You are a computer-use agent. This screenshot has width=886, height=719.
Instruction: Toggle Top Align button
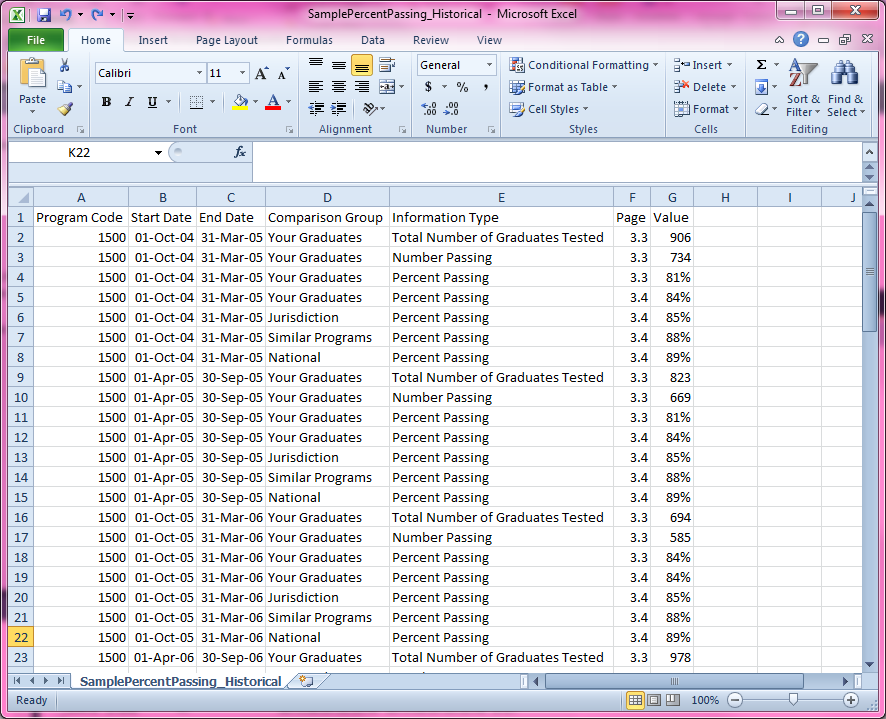tap(316, 65)
